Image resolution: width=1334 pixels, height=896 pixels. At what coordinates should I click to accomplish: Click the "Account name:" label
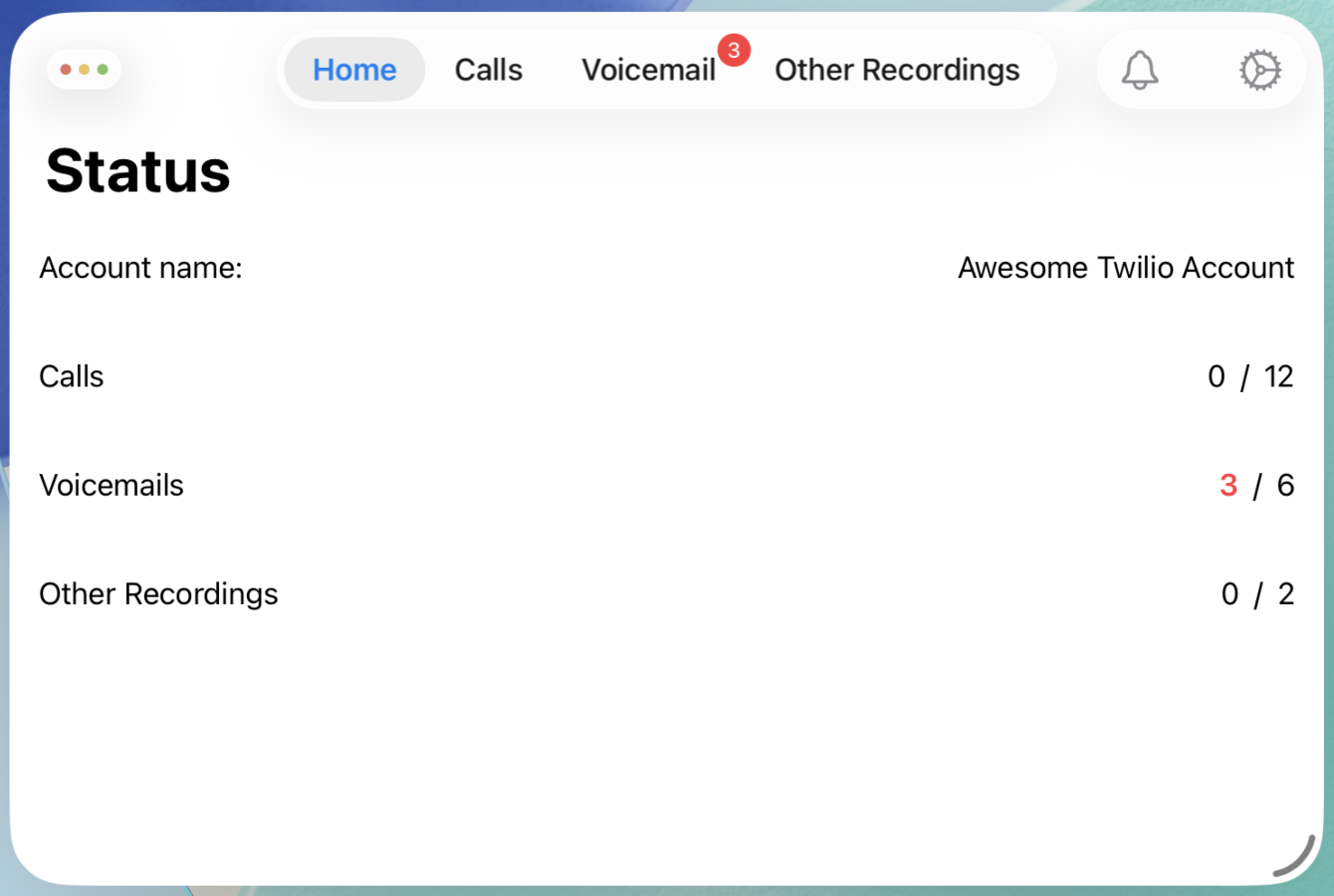point(140,268)
